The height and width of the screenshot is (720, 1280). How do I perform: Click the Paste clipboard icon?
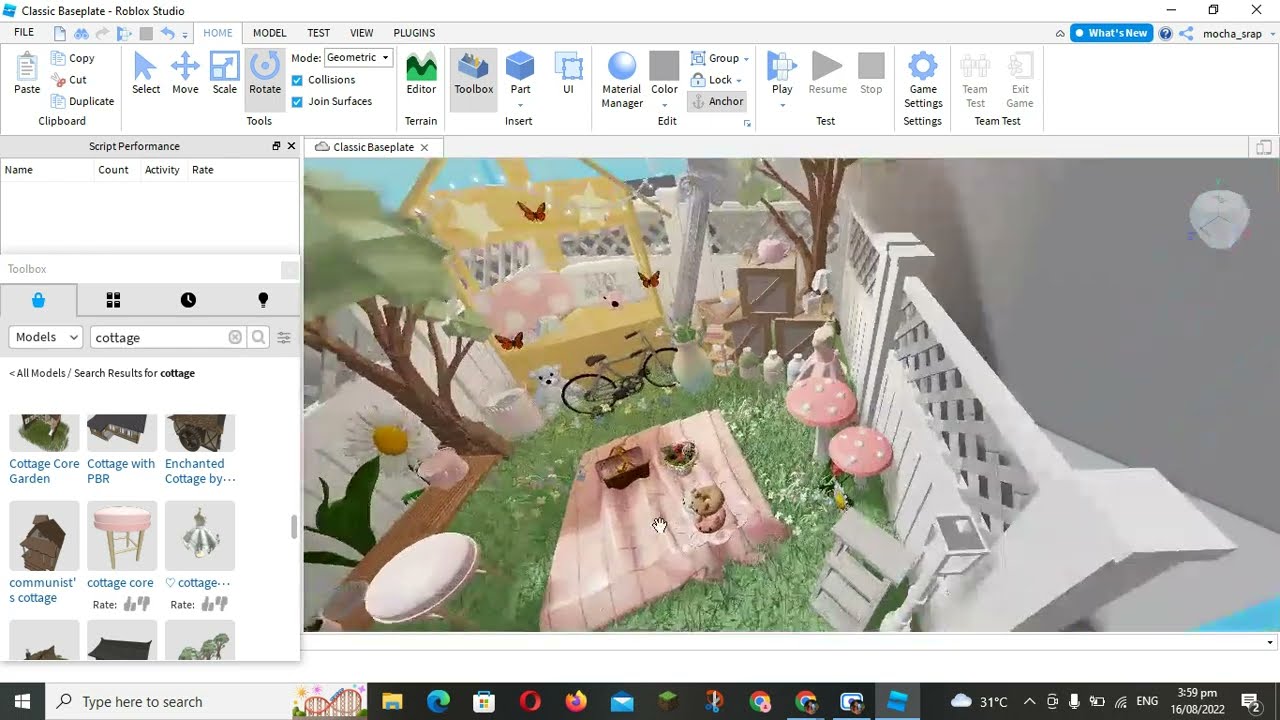(x=27, y=72)
